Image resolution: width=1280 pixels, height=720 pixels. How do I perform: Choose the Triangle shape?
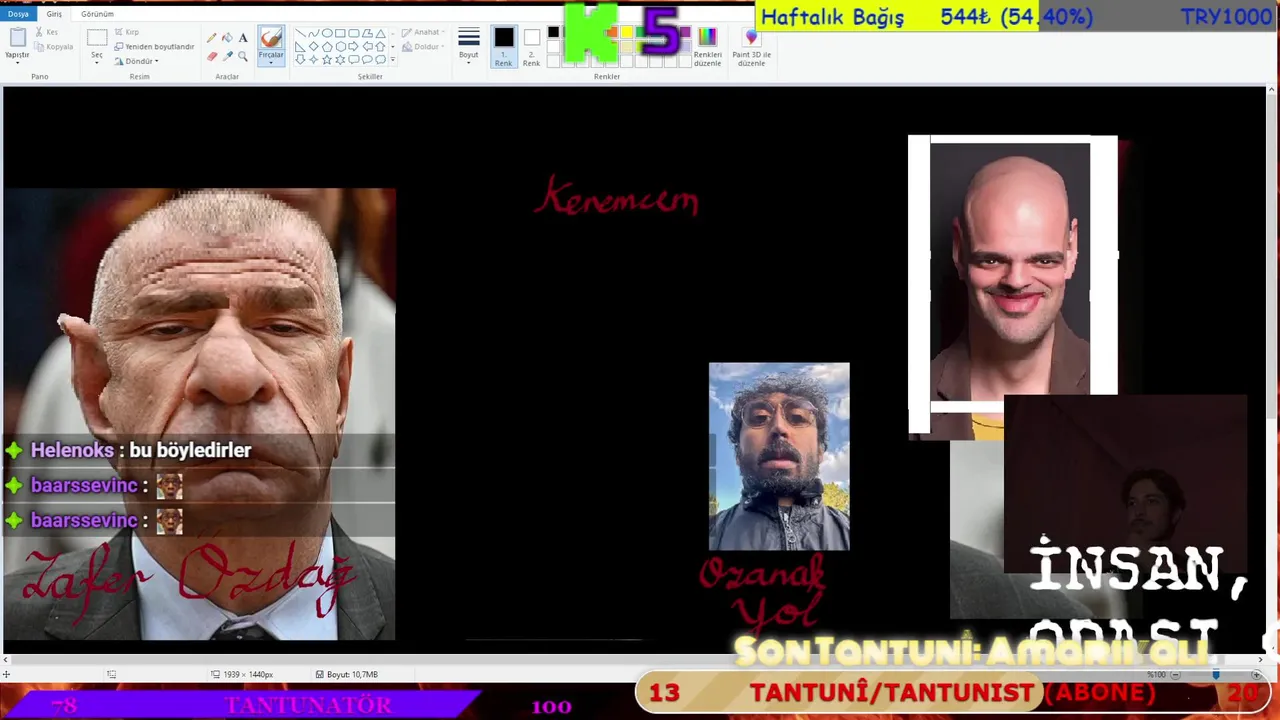380,33
